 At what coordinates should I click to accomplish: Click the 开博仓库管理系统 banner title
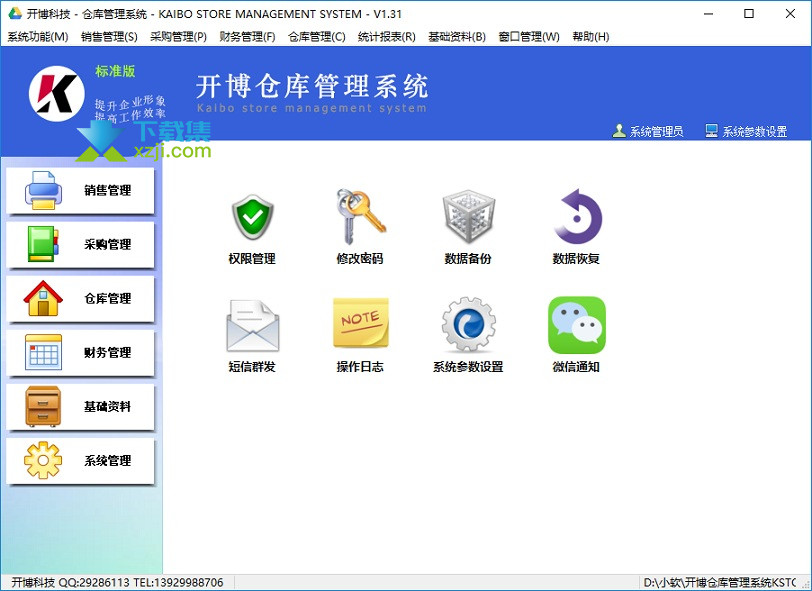312,86
